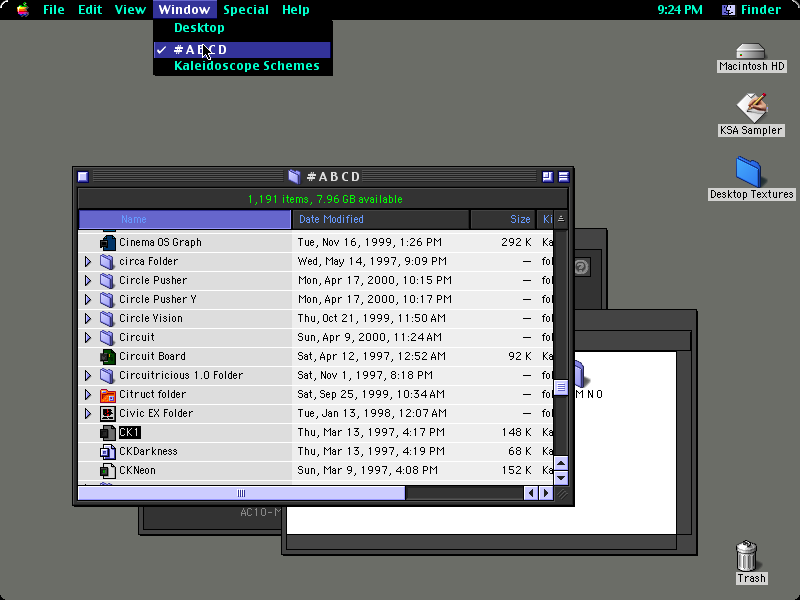Toggle the sort order button beside the Kind column
The width and height of the screenshot is (800, 600).
pos(561,219)
